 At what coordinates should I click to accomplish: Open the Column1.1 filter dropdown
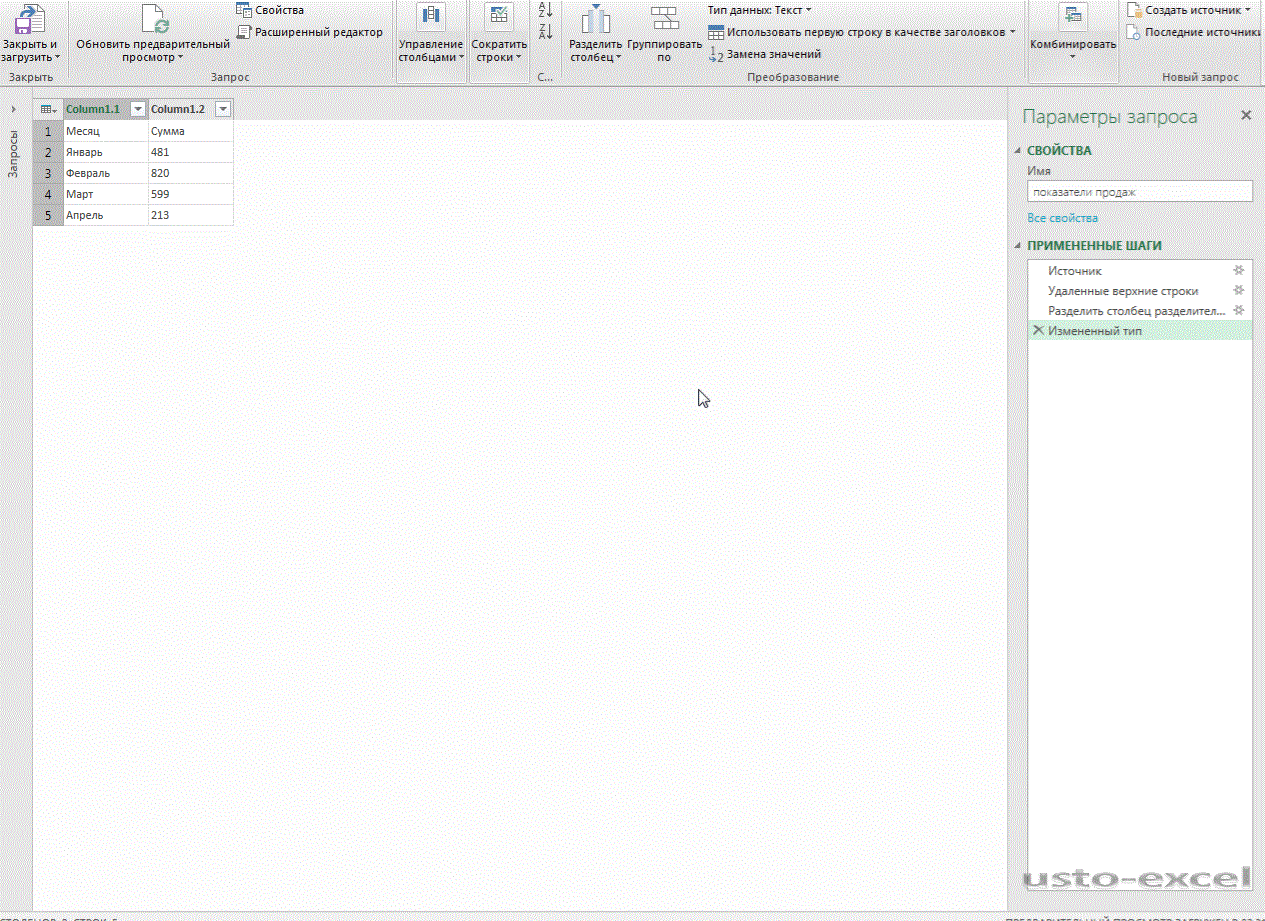click(138, 109)
